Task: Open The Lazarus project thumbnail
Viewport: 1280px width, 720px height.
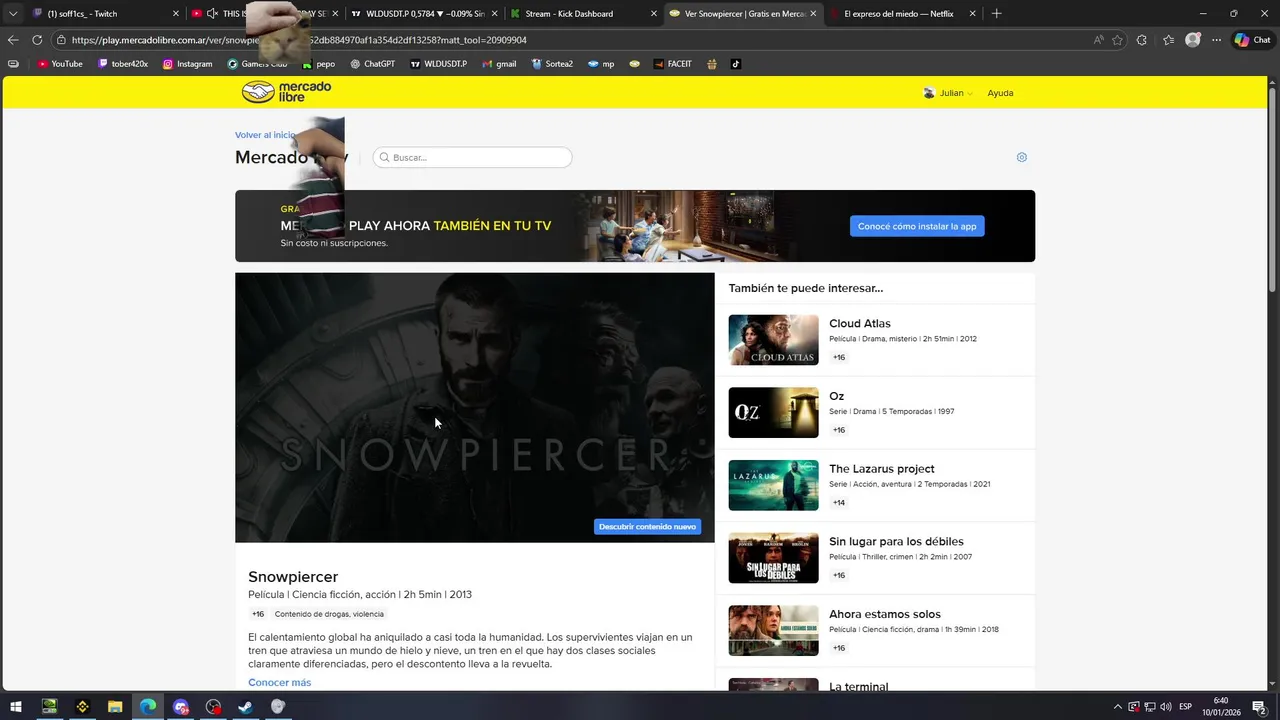Action: tap(773, 485)
